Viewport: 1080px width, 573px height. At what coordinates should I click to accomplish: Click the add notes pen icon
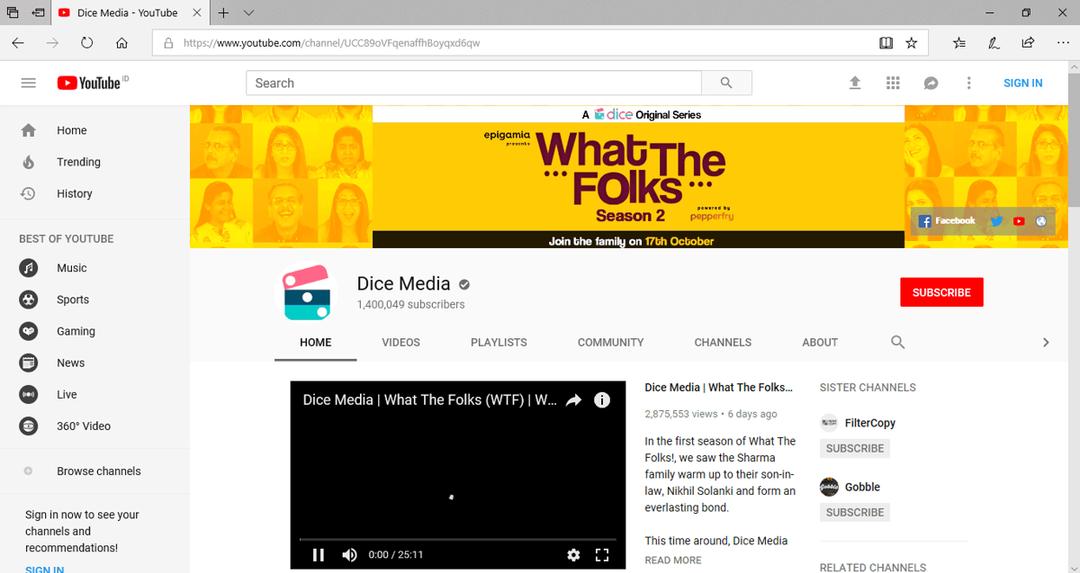click(x=993, y=43)
